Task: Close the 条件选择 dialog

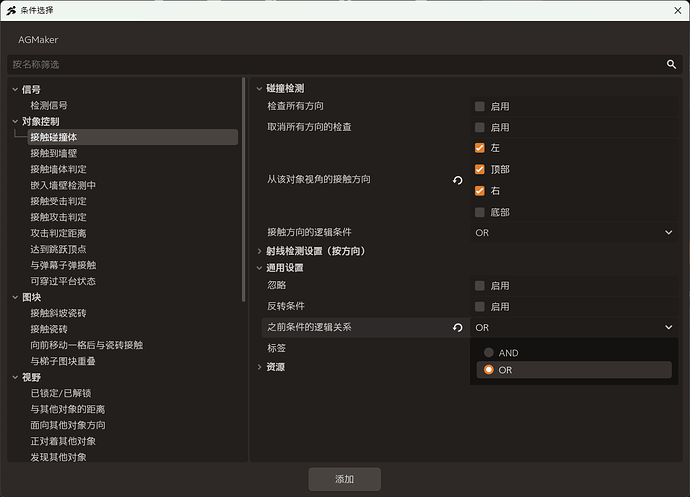Action: pos(678,11)
